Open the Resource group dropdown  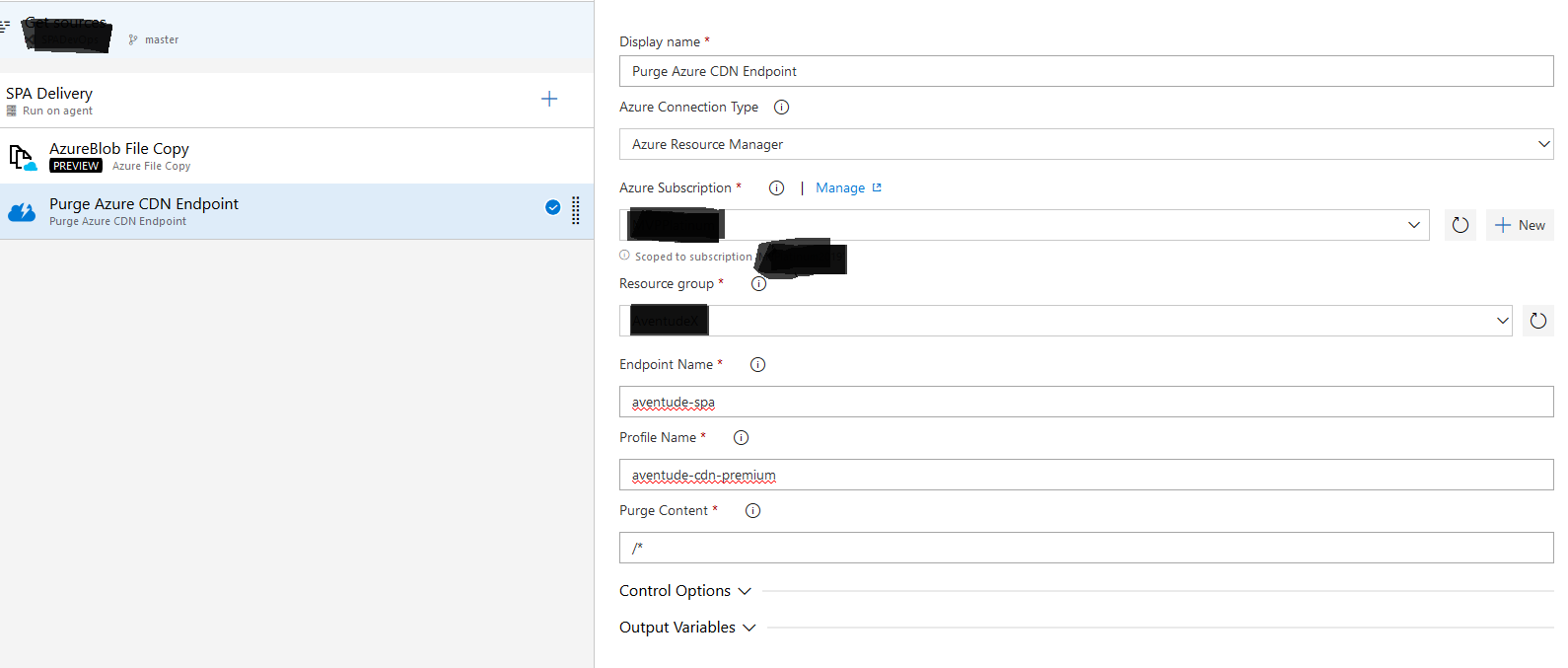tap(1065, 321)
